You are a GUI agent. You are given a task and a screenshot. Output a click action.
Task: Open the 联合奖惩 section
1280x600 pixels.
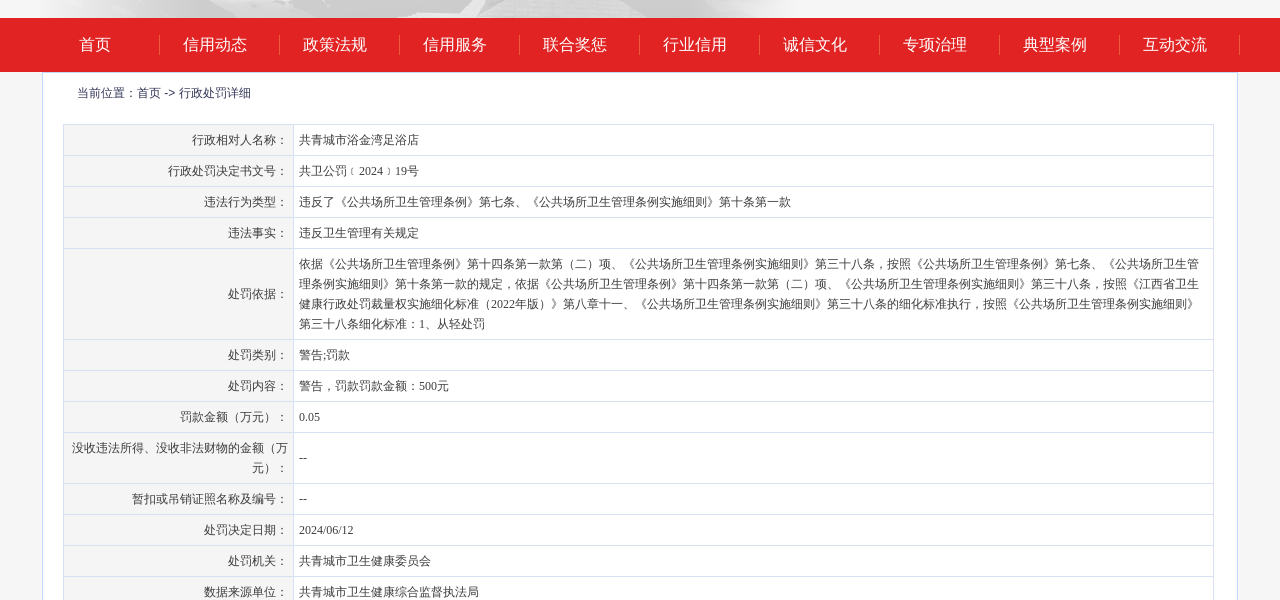[575, 45]
